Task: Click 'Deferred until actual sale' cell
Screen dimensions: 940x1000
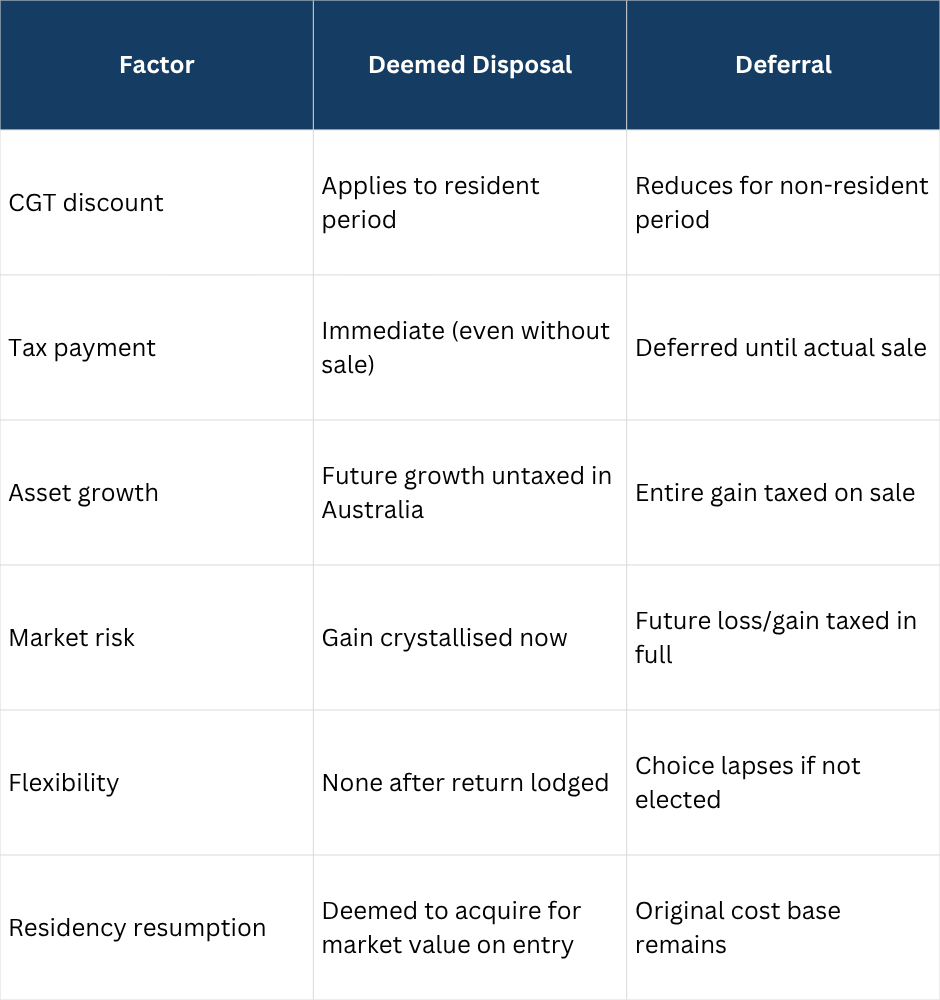Action: tap(781, 348)
